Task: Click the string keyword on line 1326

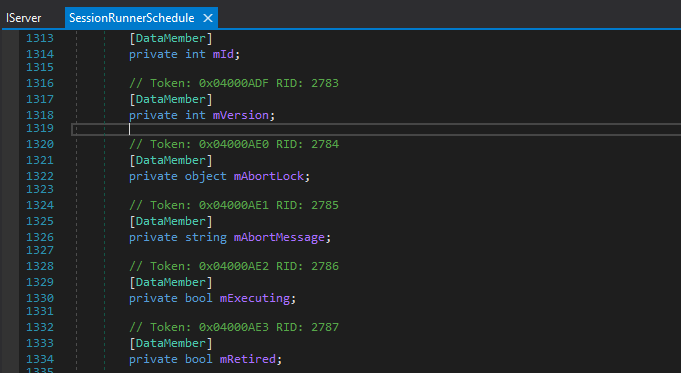Action: [x=206, y=237]
